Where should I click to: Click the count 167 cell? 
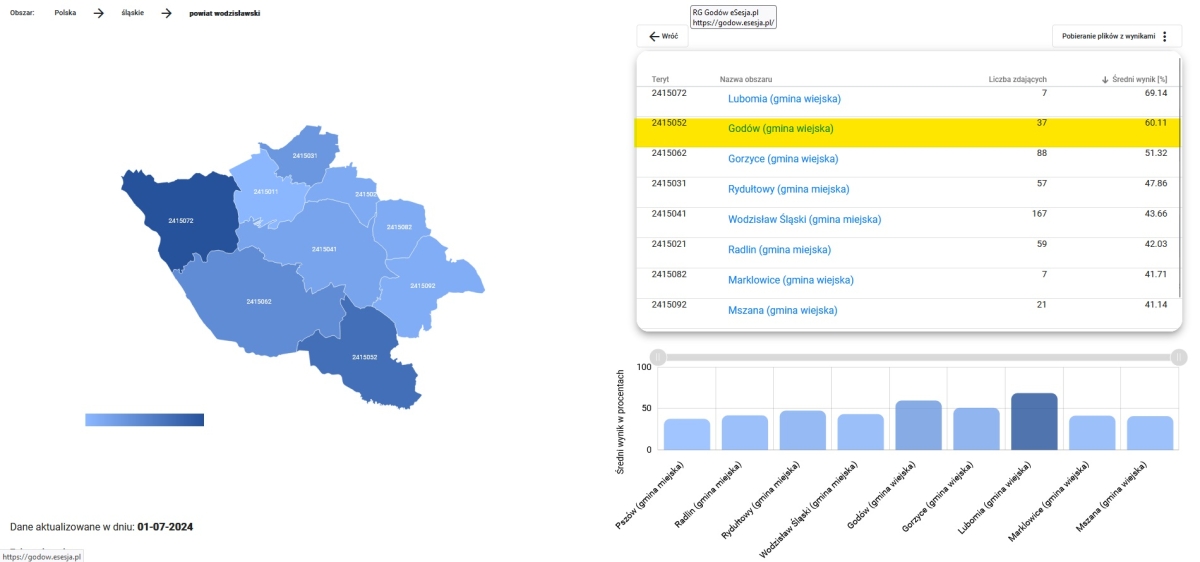pos(1039,213)
